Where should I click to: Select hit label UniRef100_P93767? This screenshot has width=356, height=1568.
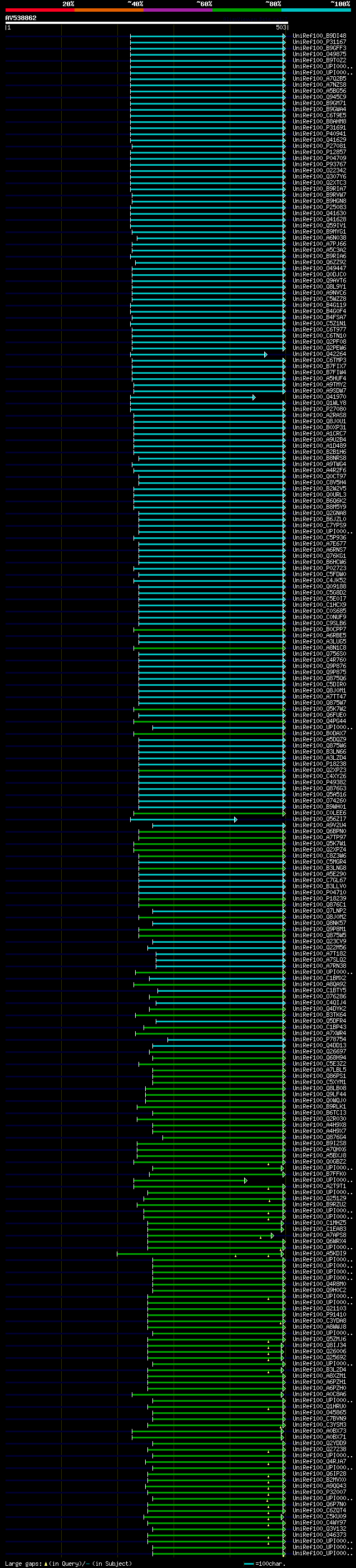tap(319, 164)
